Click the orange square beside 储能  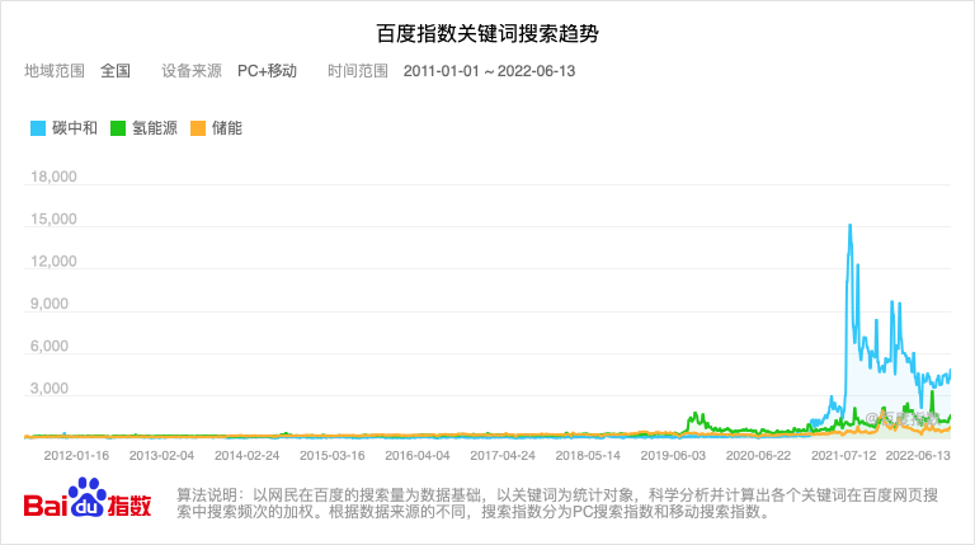(x=198, y=128)
